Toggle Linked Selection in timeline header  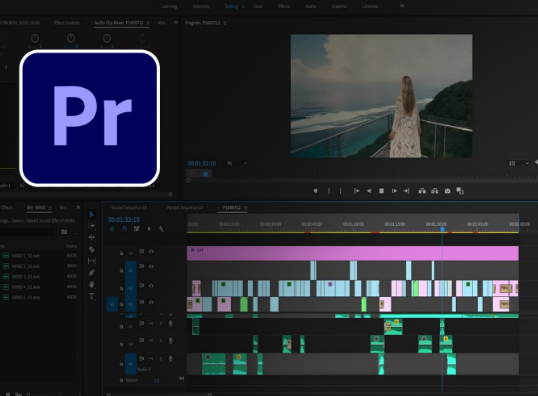(x=137, y=229)
